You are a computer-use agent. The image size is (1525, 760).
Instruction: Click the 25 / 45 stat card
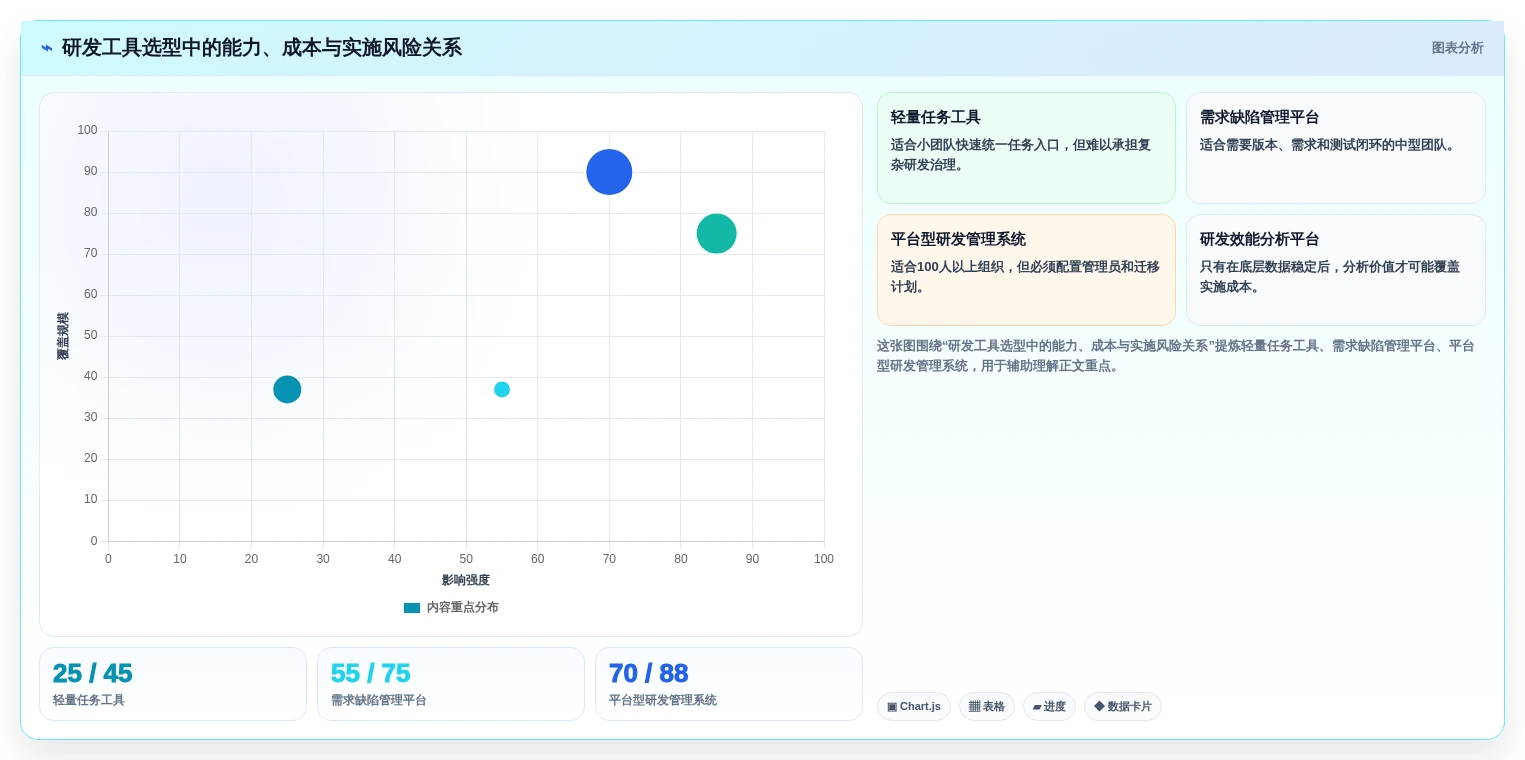pos(173,684)
